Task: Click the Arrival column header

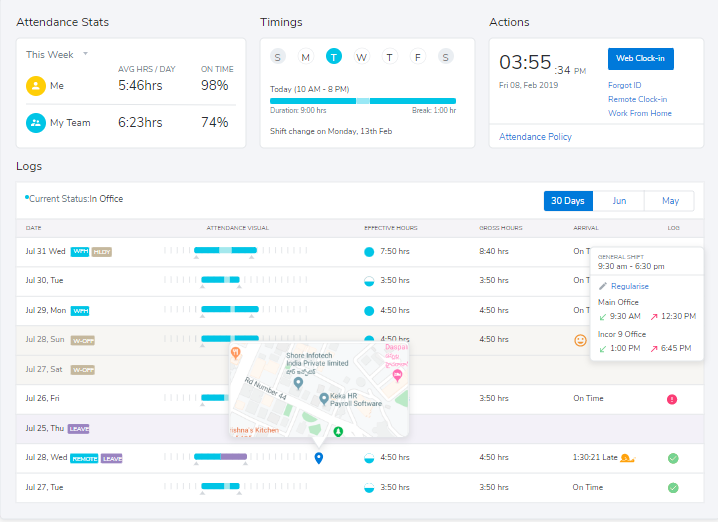Action: pos(586,228)
